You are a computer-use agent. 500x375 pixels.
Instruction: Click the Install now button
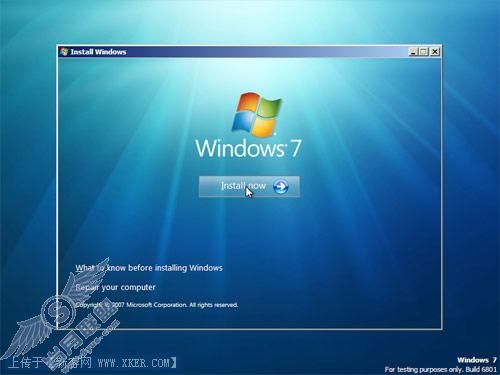(x=249, y=186)
